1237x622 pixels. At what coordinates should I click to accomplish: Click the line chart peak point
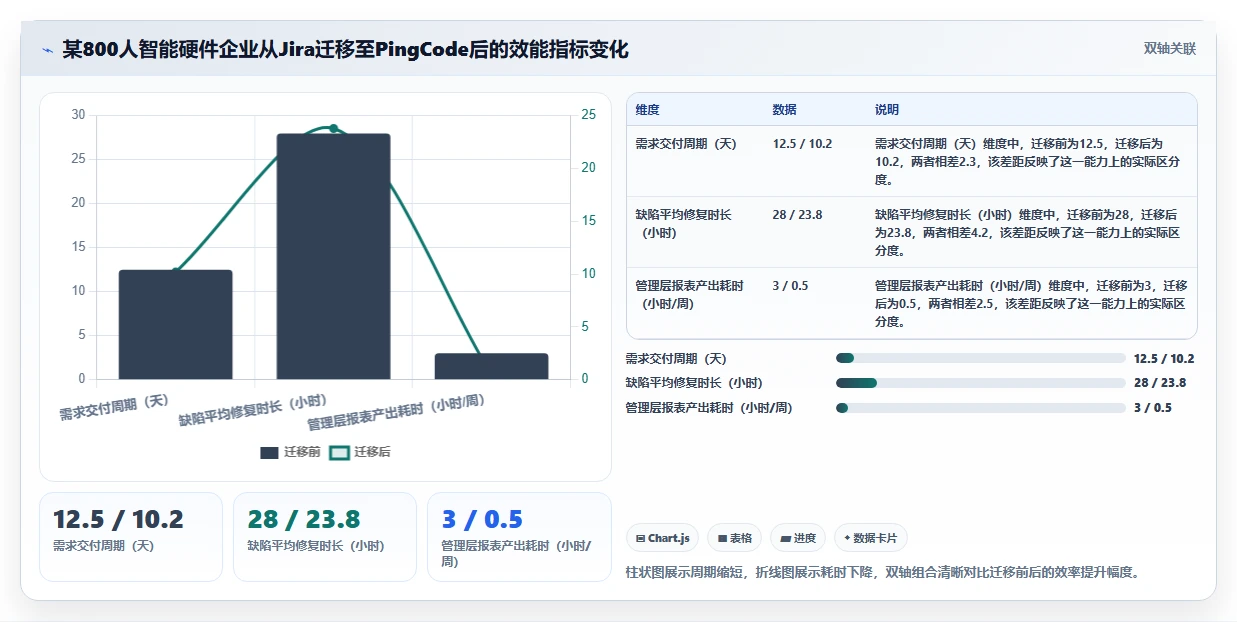pos(333,128)
